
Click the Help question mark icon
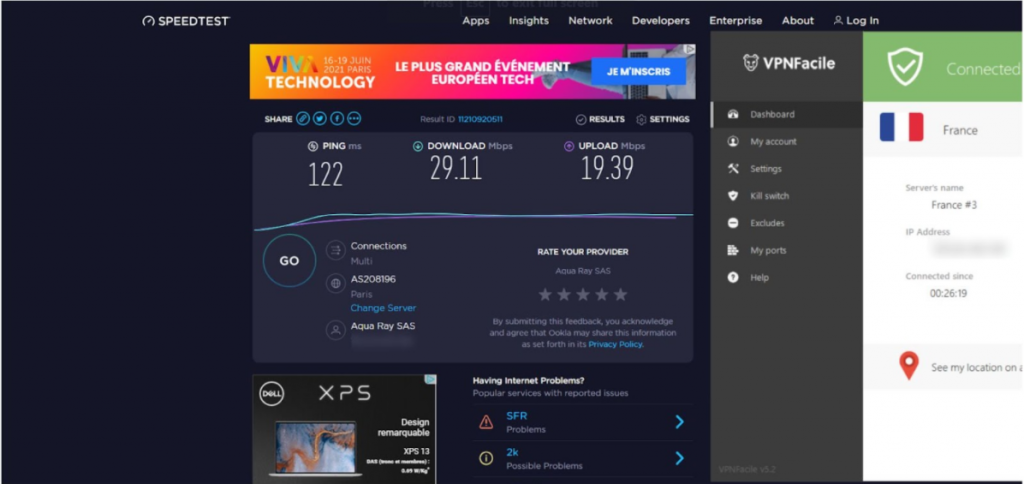tap(733, 278)
